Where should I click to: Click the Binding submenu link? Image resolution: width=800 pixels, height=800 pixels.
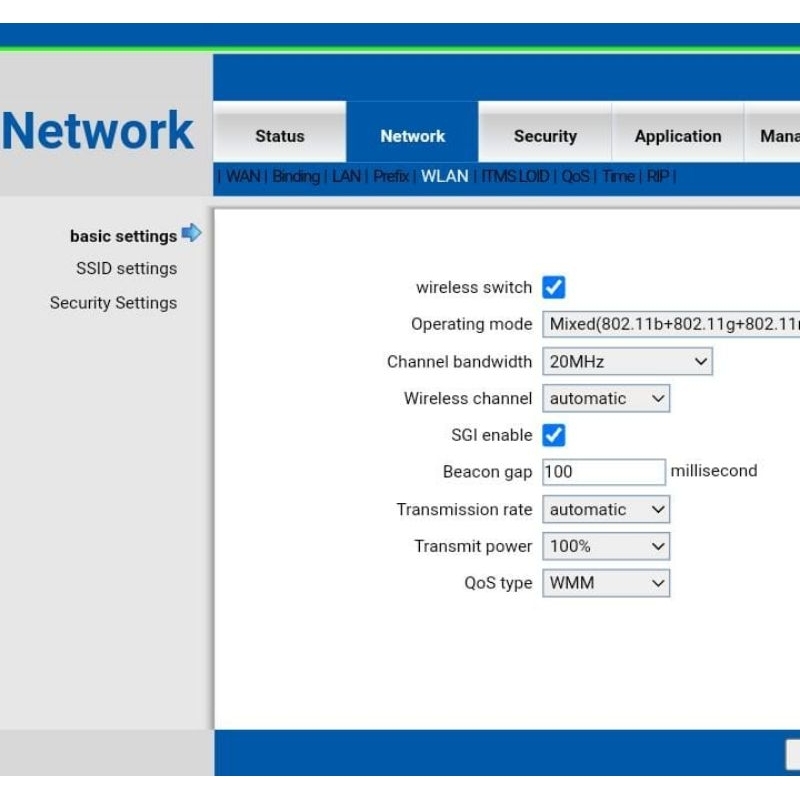296,176
